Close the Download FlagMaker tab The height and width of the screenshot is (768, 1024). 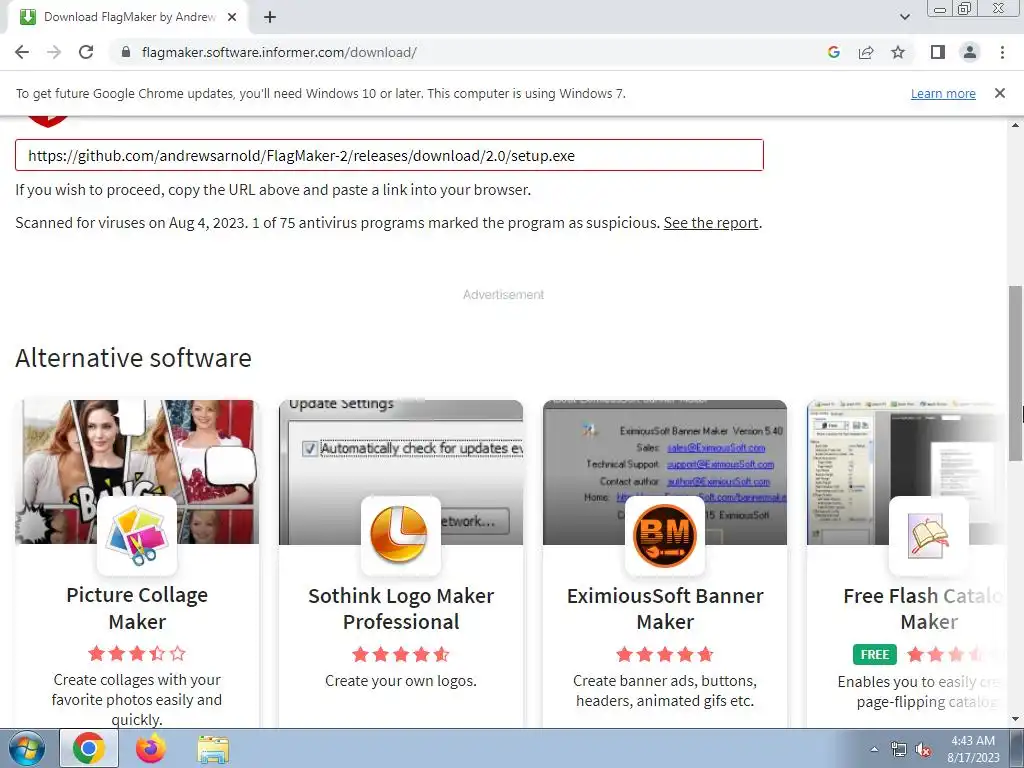232,17
